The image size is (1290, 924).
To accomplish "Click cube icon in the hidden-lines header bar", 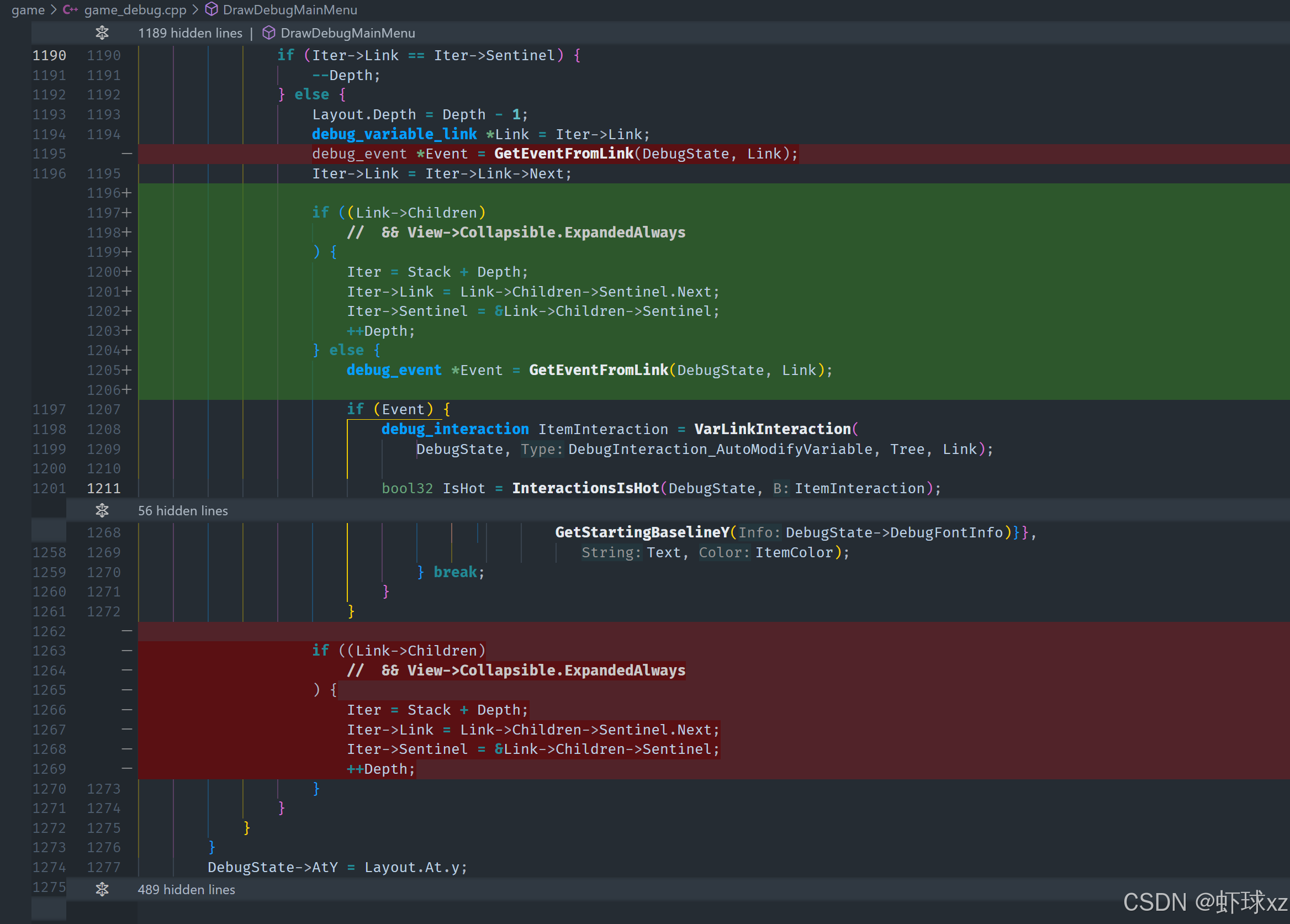I will point(268,33).
